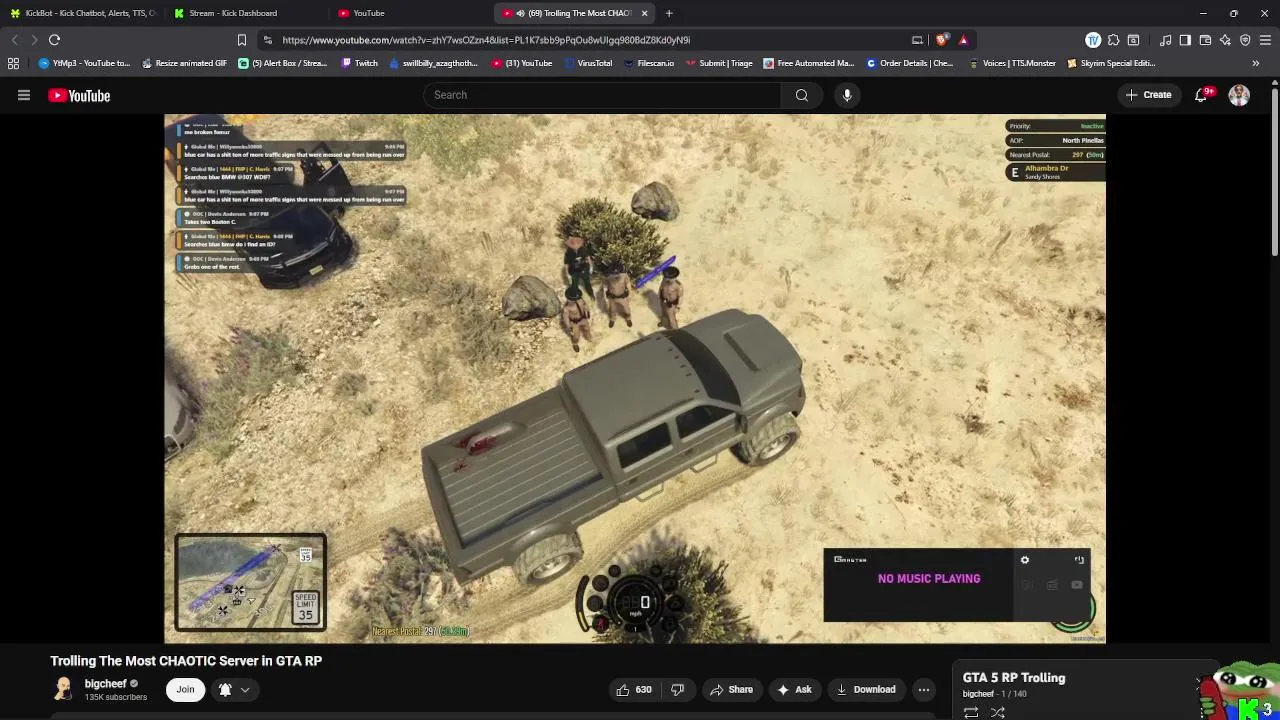Open Brave VPN shield icon
This screenshot has height=720, width=1280.
(1245, 40)
